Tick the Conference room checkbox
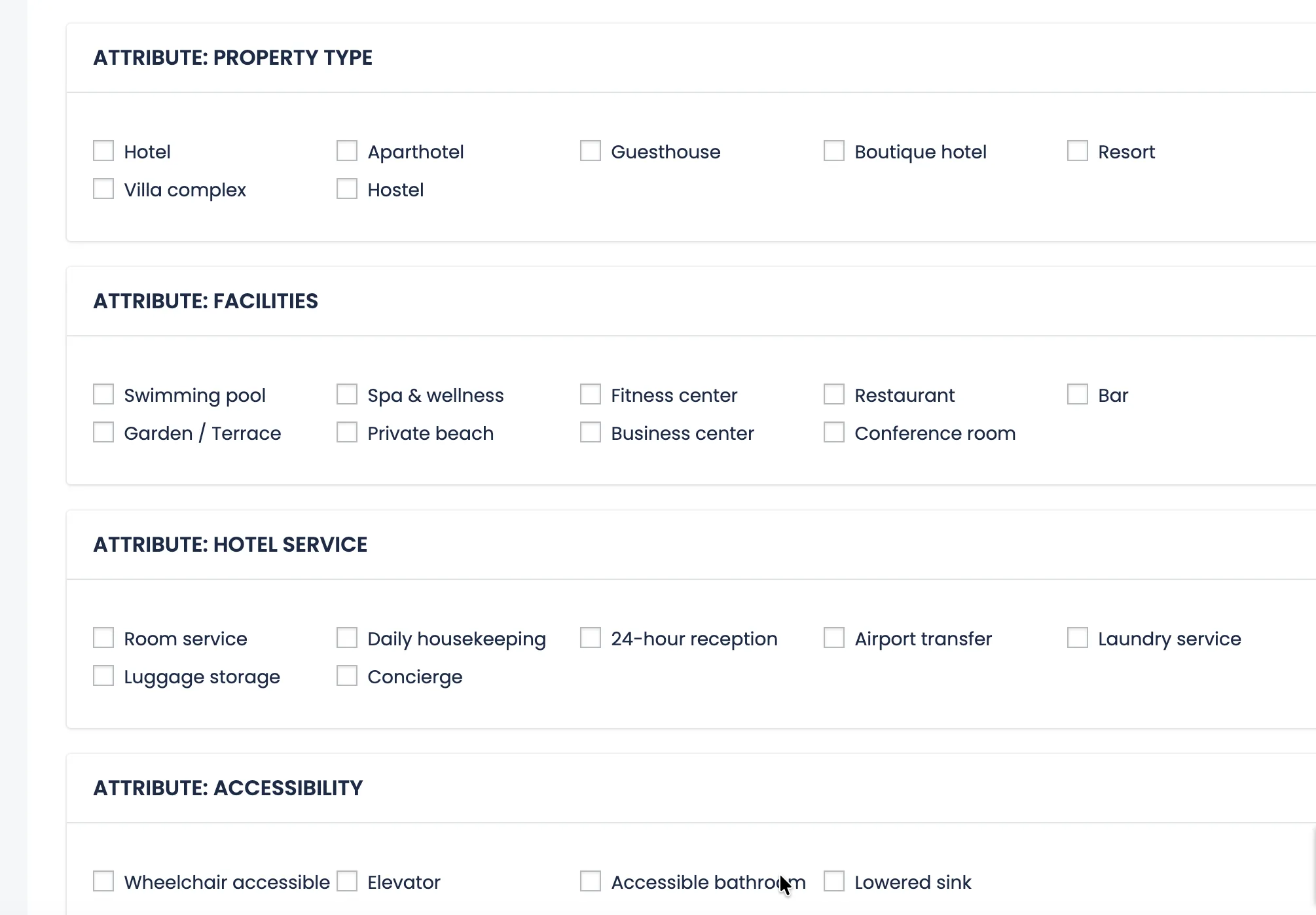 pos(833,432)
